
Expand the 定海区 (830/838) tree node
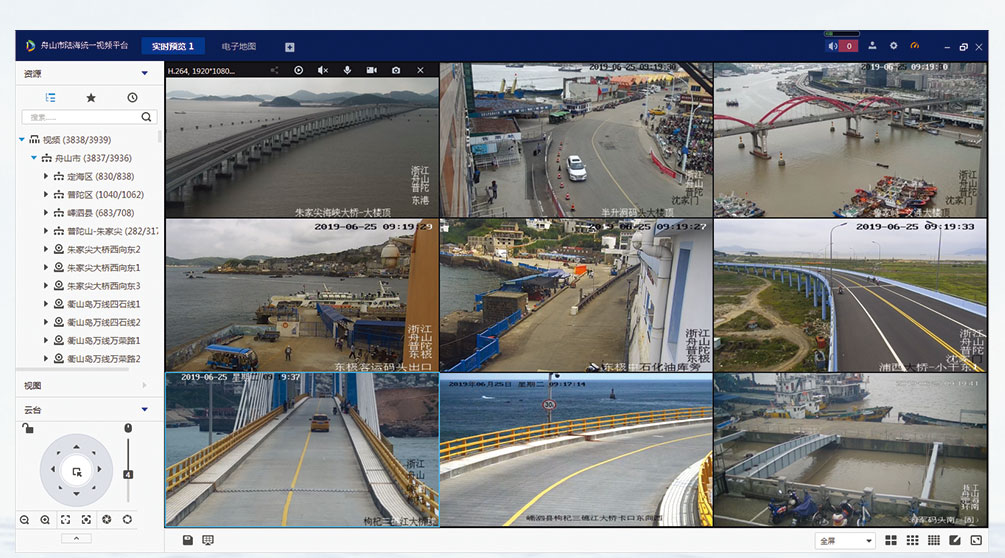[x=46, y=176]
